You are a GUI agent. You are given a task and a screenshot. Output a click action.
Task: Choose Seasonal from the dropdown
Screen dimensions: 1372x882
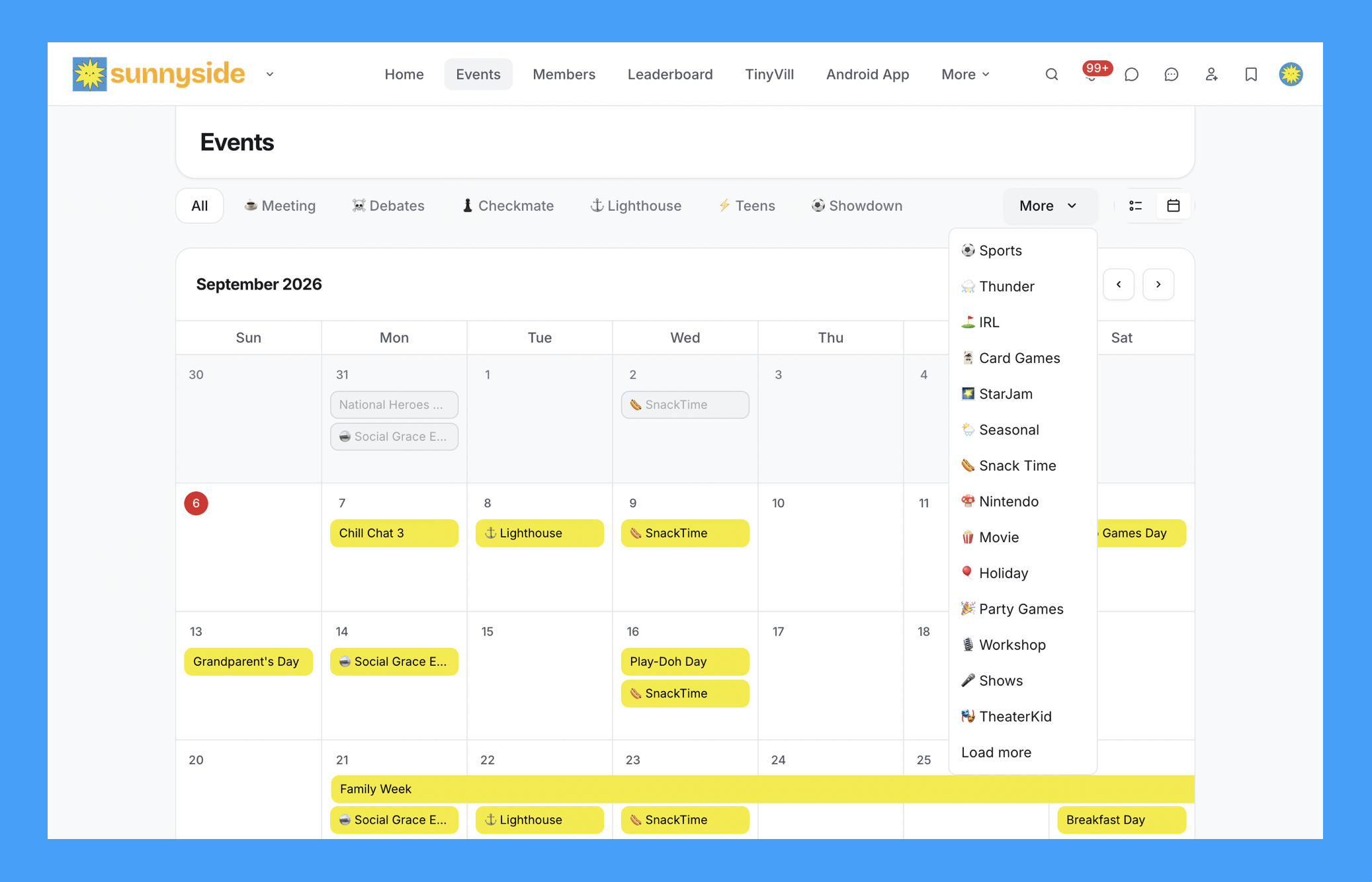pyautogui.click(x=1023, y=430)
